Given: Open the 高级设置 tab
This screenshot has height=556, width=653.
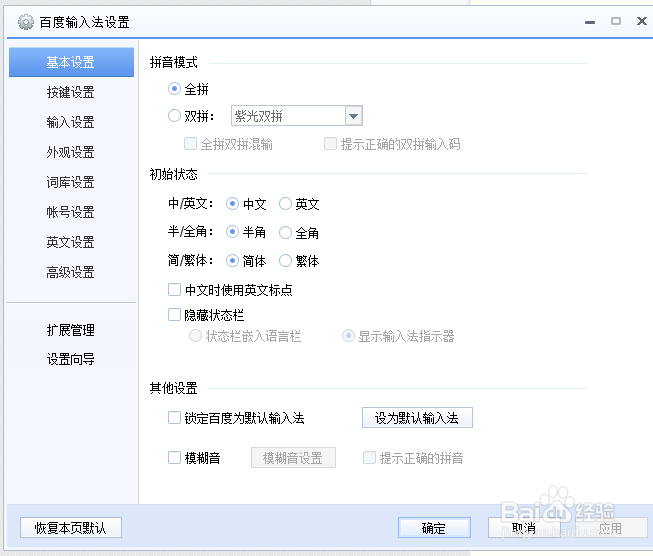Looking at the screenshot, I should pyautogui.click(x=71, y=272).
